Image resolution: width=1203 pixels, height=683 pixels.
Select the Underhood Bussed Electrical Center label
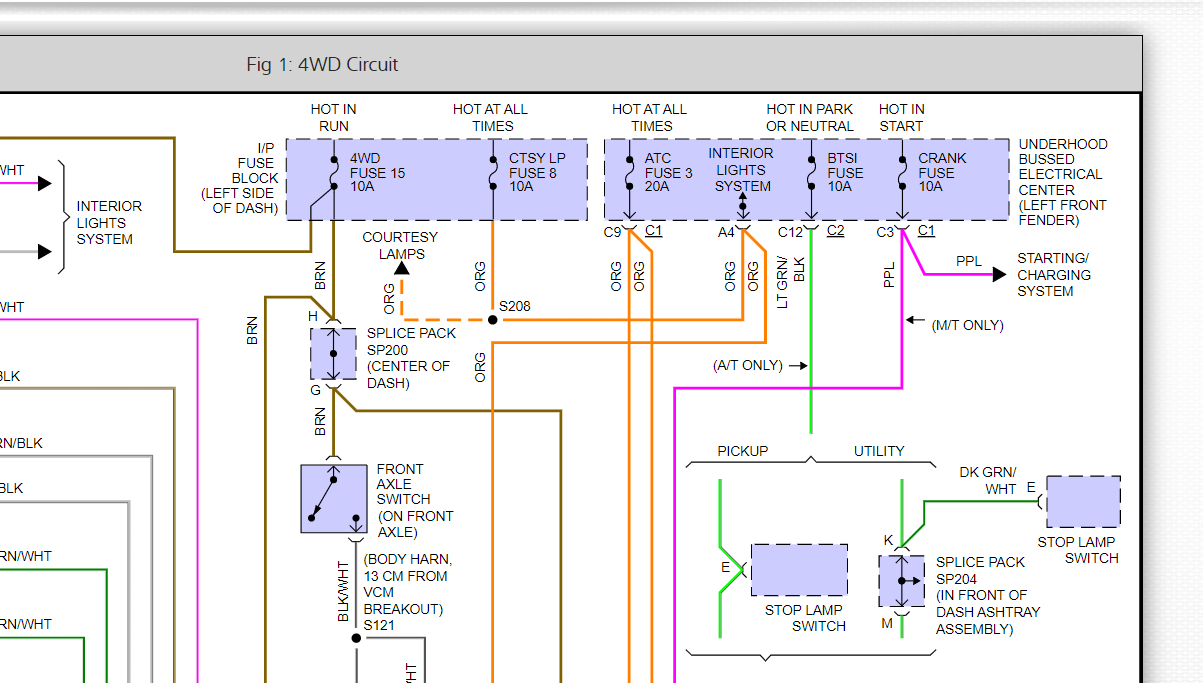pos(1063,182)
